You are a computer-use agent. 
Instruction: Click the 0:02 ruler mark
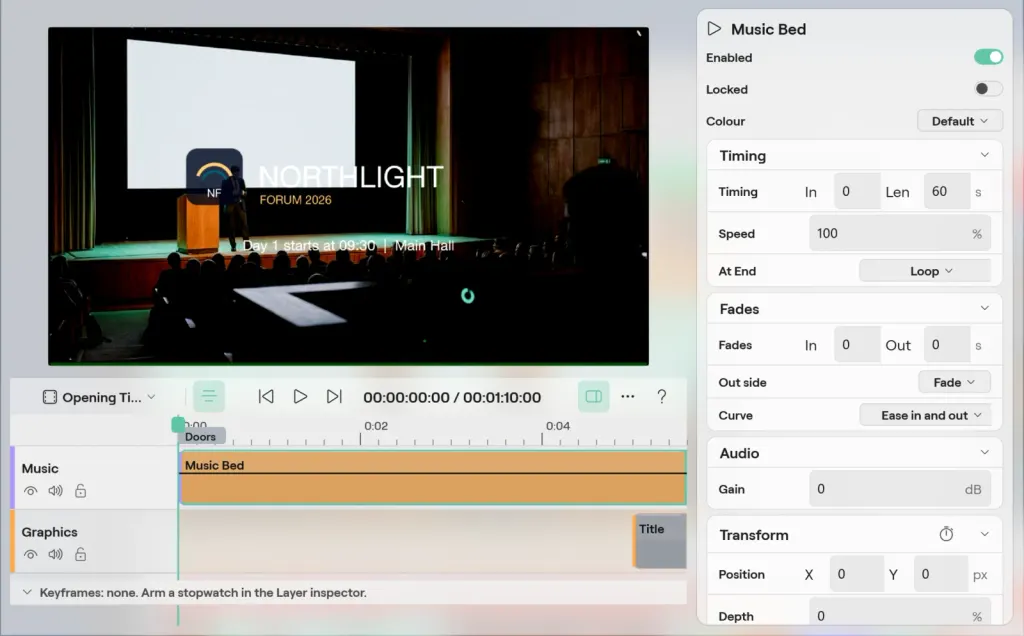point(376,426)
